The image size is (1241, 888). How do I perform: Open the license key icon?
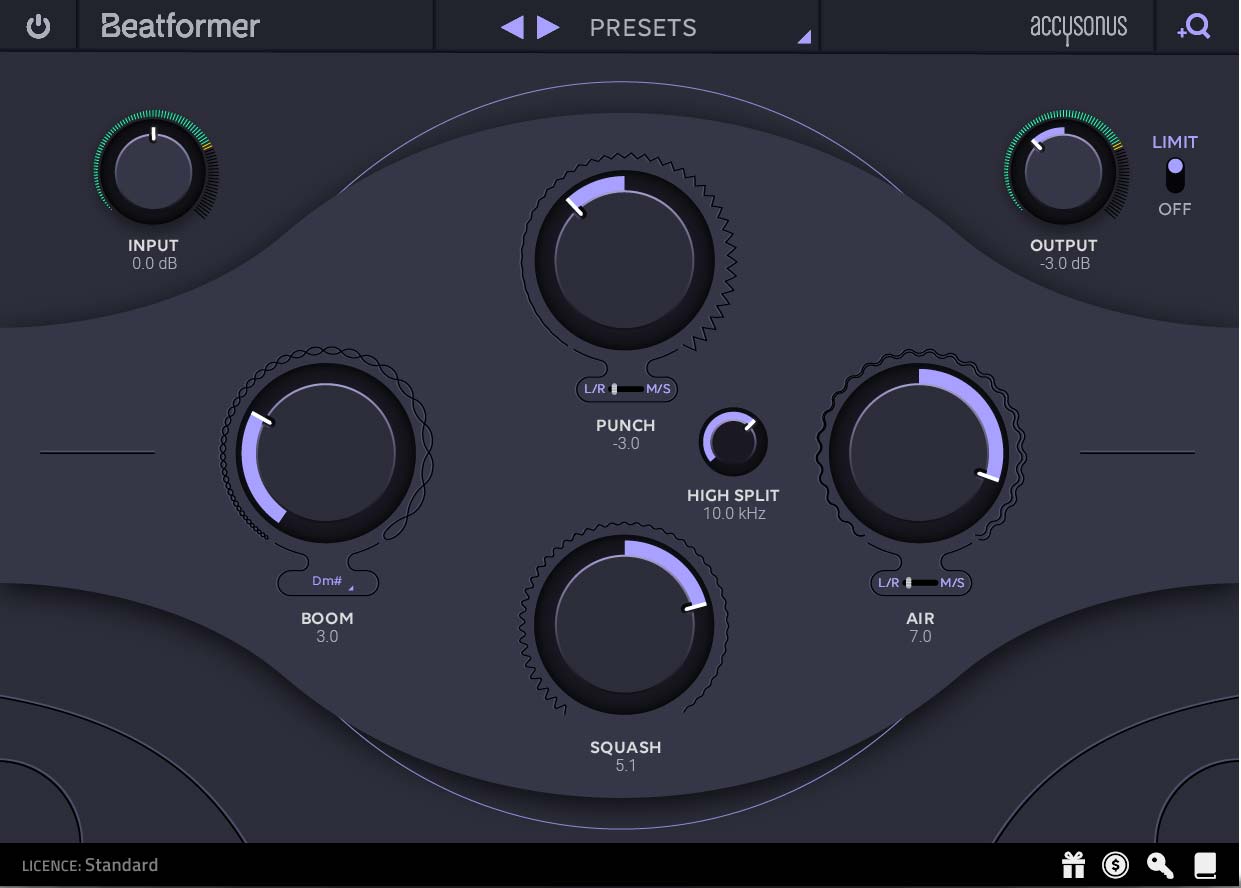(1160, 865)
